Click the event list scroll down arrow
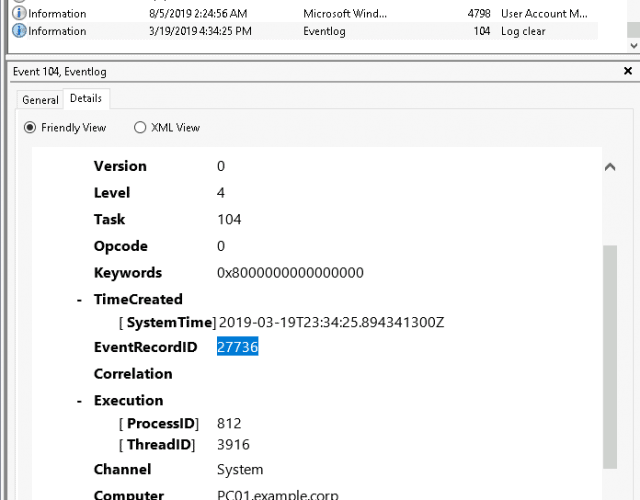 pyautogui.click(x=633, y=45)
